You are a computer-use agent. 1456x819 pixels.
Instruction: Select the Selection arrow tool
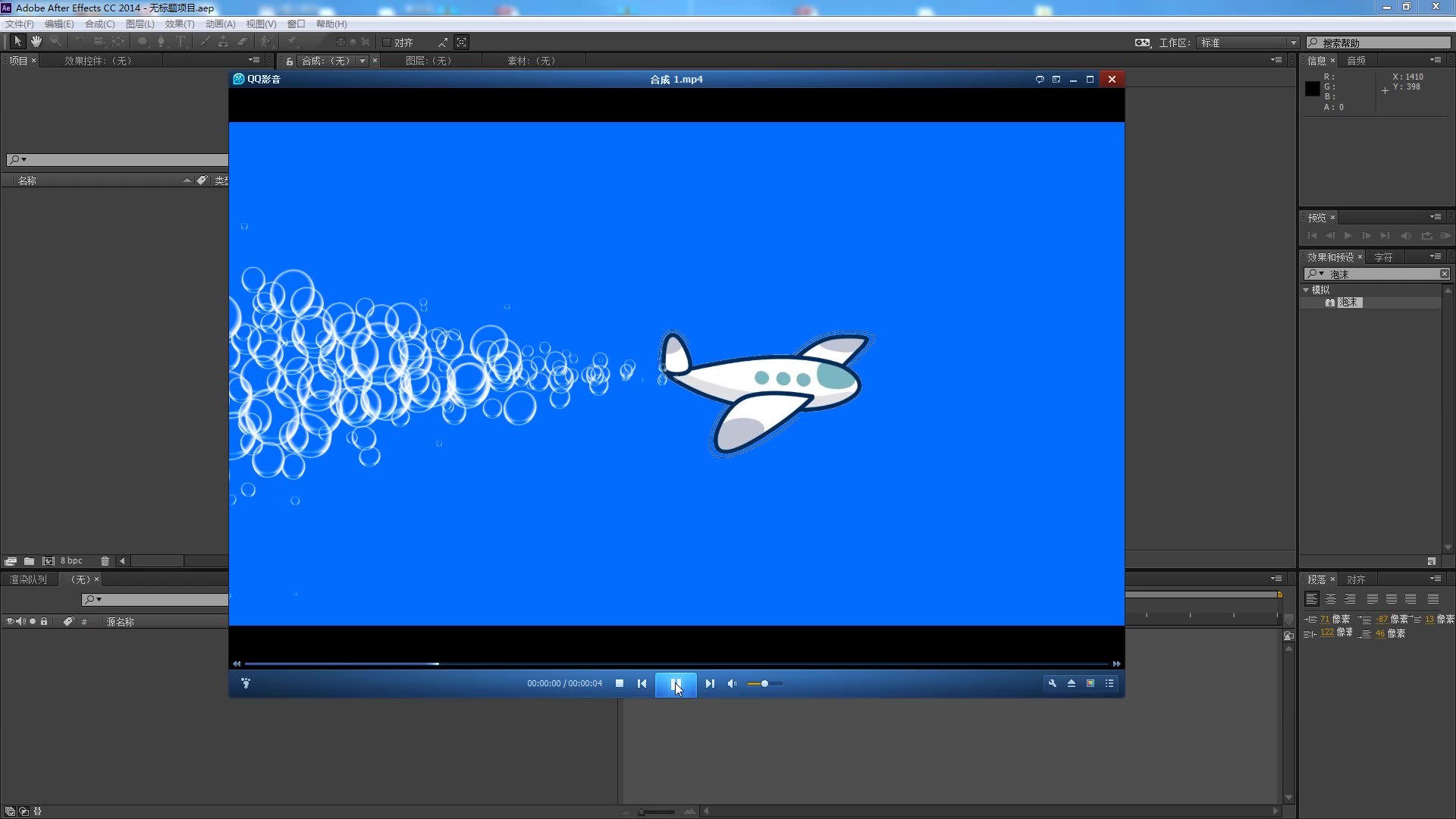(x=17, y=42)
